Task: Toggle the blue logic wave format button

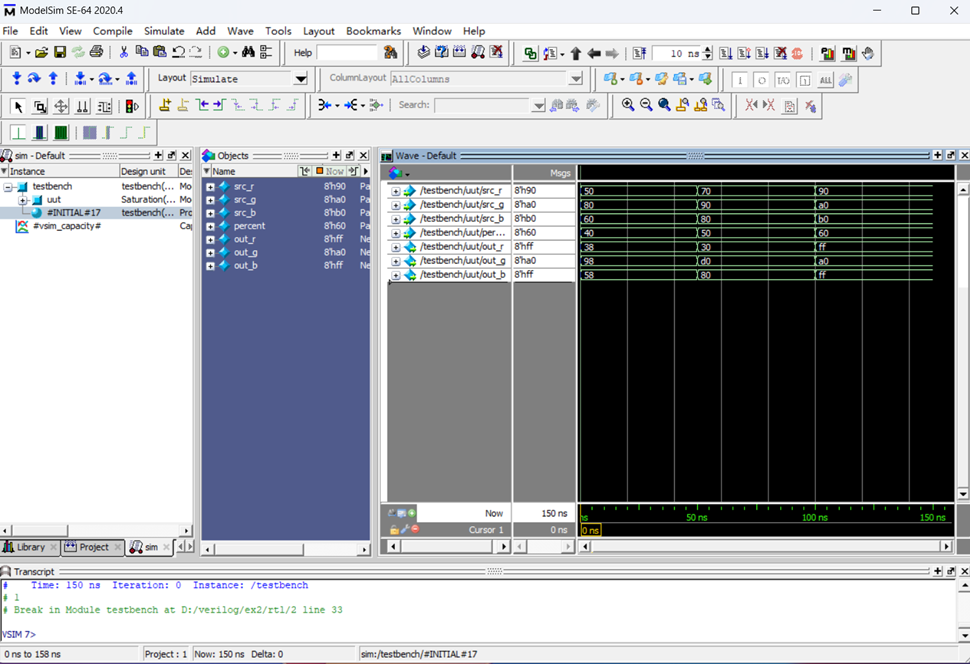Action: pyautogui.click(x=40, y=132)
